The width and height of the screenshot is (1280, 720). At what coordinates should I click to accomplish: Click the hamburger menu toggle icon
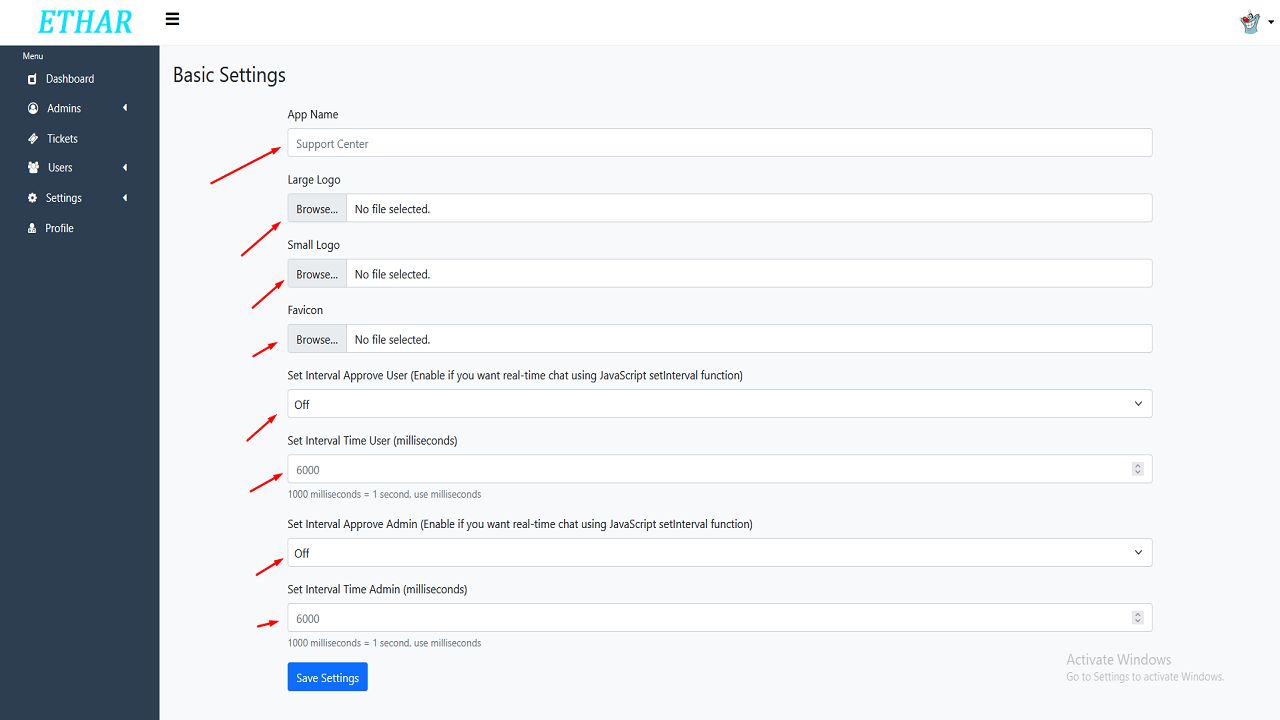point(173,19)
